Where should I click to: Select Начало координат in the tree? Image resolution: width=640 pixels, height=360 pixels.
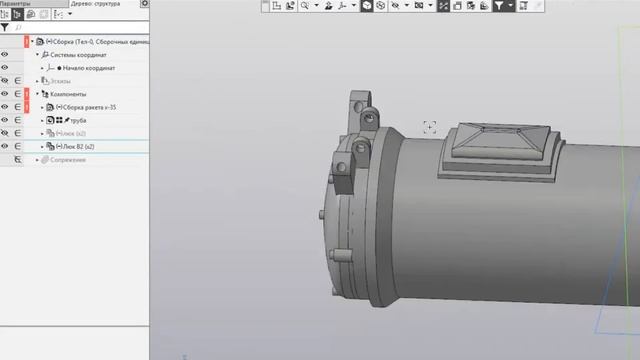pyautogui.click(x=89, y=68)
